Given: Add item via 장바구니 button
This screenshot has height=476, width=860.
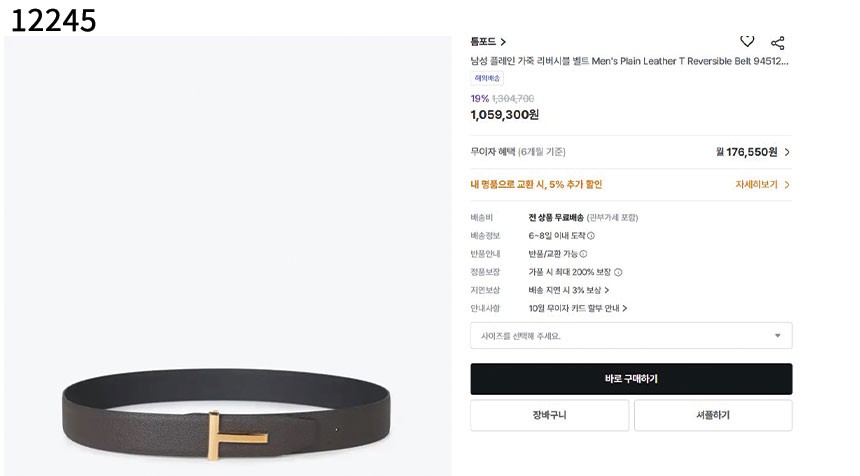Looking at the screenshot, I should tap(549, 415).
